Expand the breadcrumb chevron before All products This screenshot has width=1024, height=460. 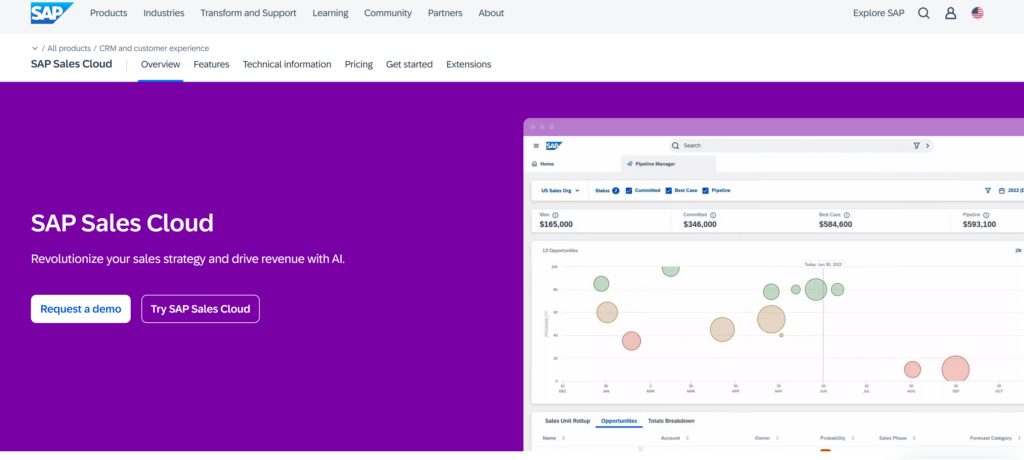click(35, 48)
